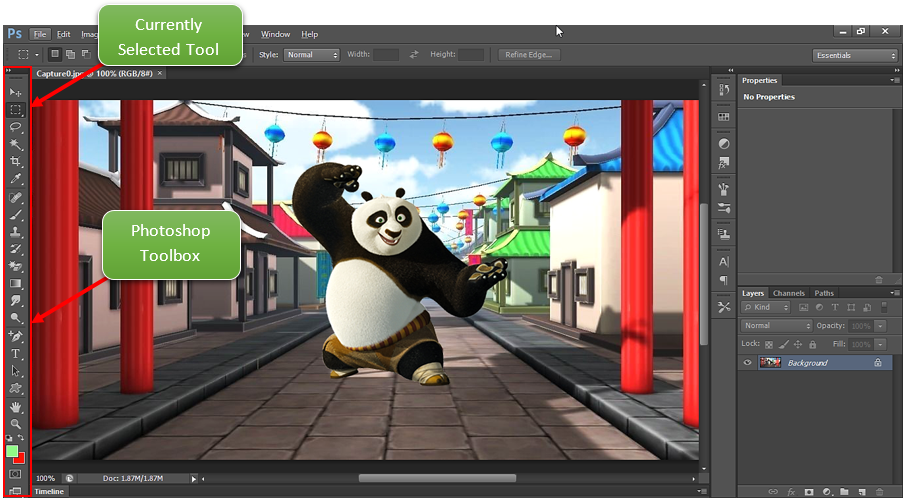
Task: Open the Paragraph panel icon
Action: click(x=724, y=280)
